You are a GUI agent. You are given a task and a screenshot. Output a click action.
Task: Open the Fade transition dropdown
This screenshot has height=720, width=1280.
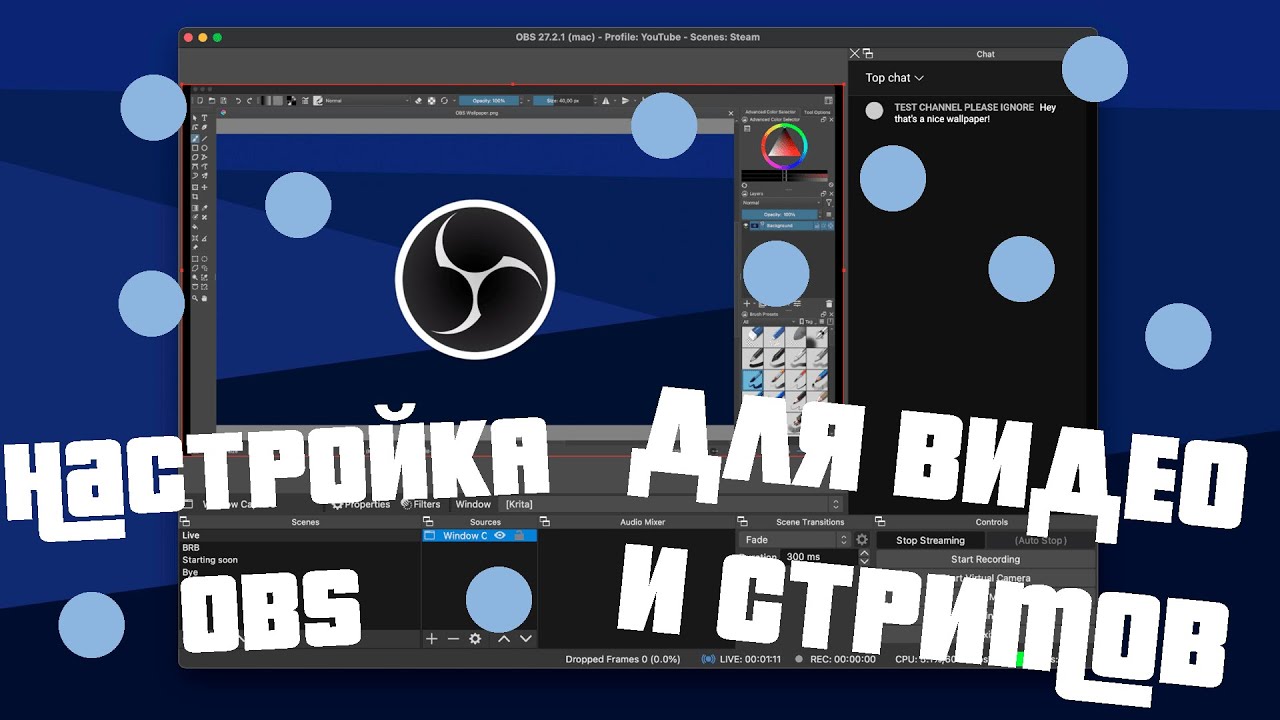[x=795, y=540]
